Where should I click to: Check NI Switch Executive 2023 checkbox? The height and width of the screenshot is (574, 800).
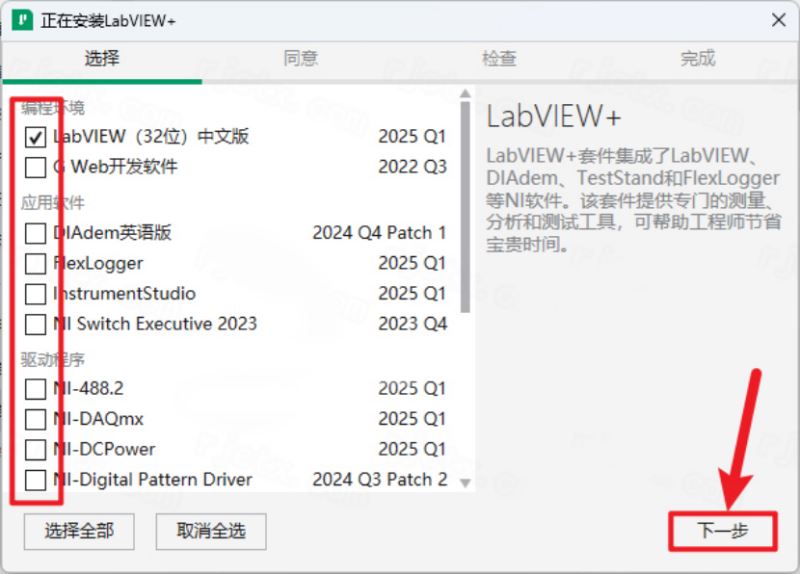pyautogui.click(x=35, y=325)
